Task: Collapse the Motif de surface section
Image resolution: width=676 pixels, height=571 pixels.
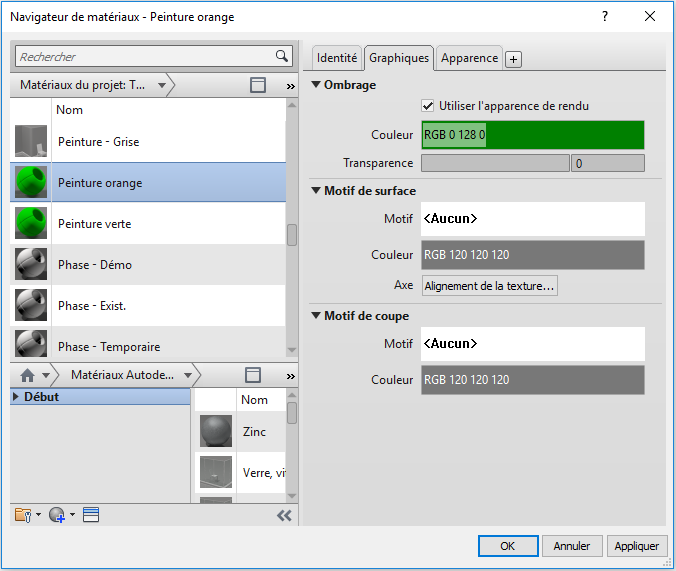Action: [316, 191]
